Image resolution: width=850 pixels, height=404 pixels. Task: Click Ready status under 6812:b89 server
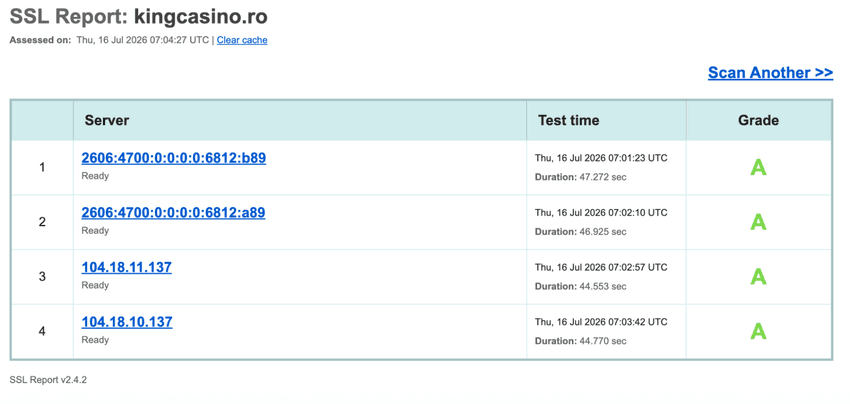point(95,176)
